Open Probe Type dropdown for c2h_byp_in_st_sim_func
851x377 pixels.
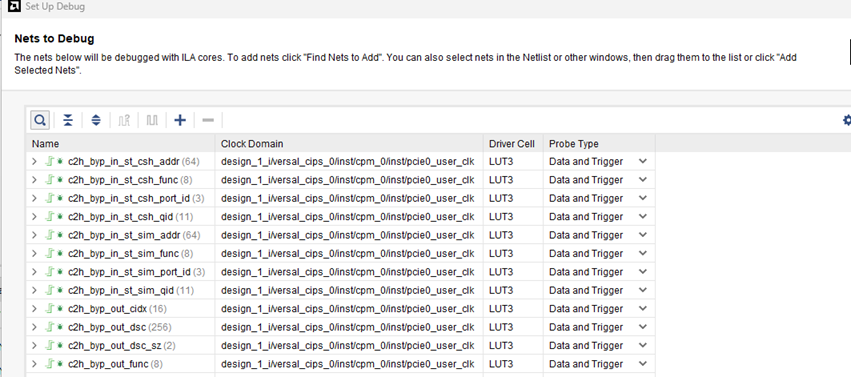(643, 253)
